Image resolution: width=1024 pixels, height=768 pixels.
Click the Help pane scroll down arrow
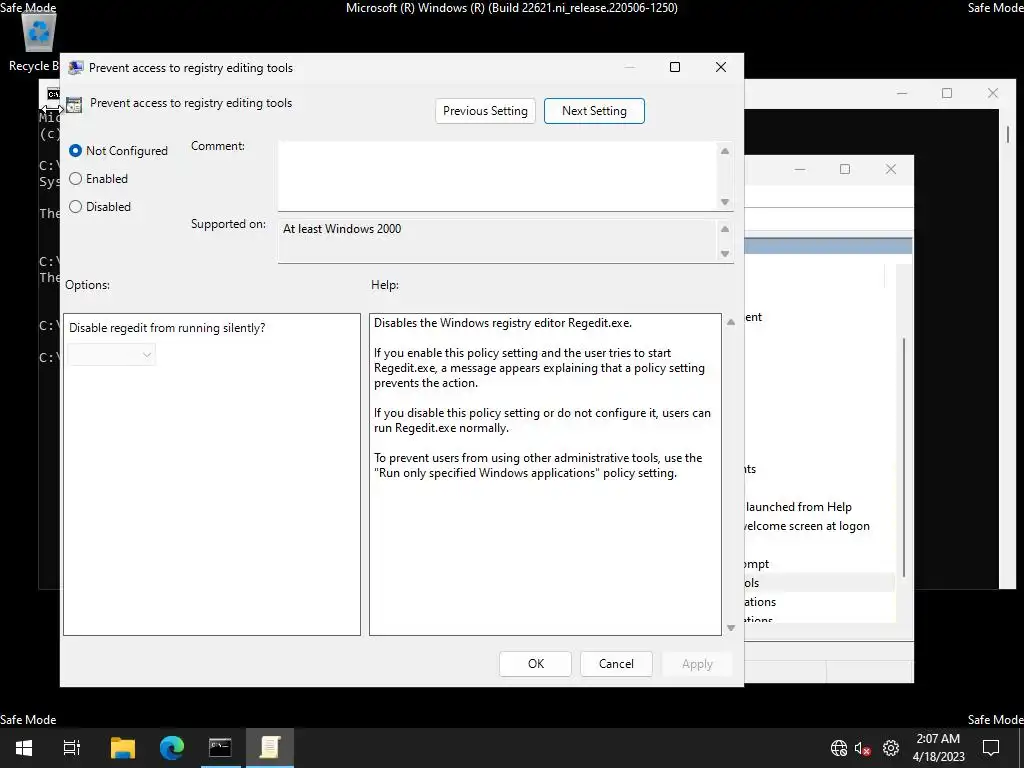pos(731,628)
